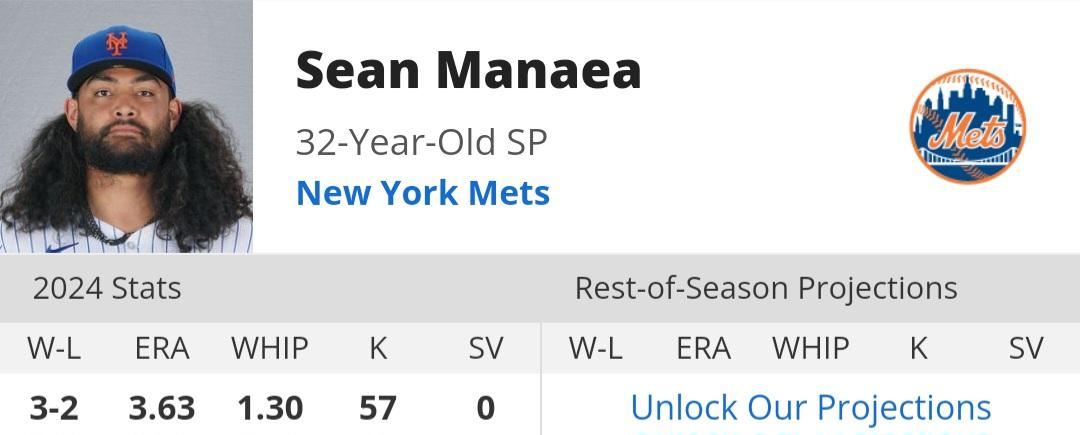Click the ERA header under Rest-of-Season Projections
Screen dimensions: 1080x435
click(703, 348)
